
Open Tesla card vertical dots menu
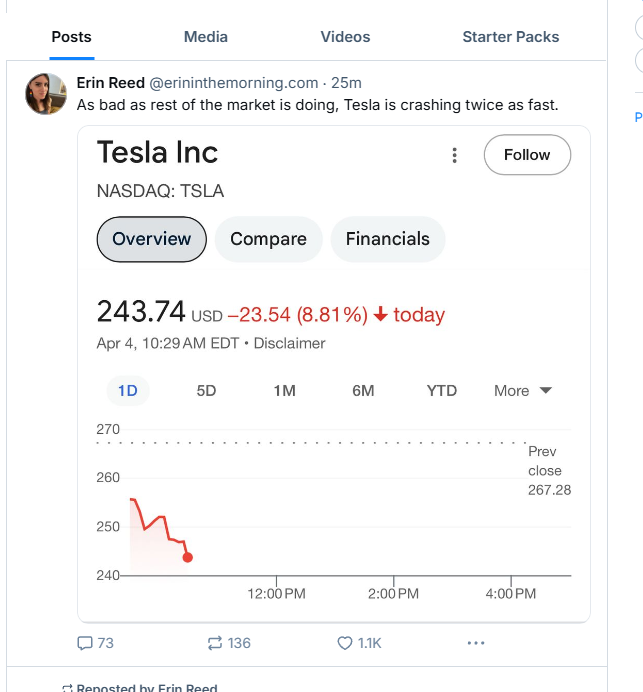coord(455,155)
